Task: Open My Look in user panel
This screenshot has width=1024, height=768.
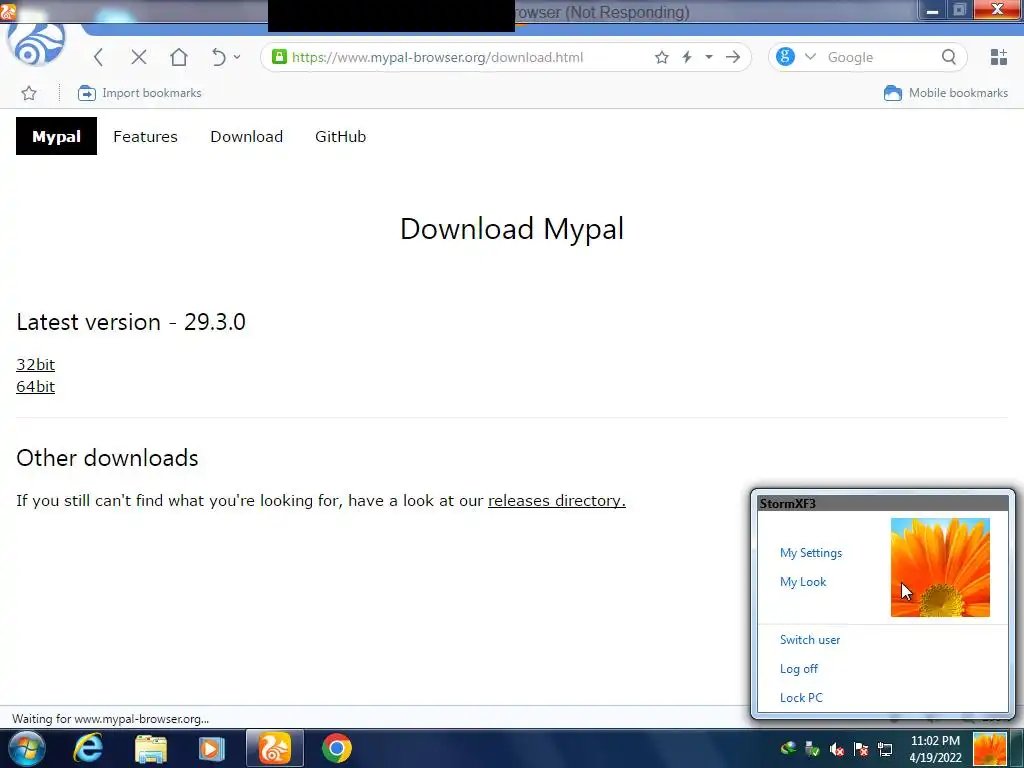Action: click(x=803, y=582)
